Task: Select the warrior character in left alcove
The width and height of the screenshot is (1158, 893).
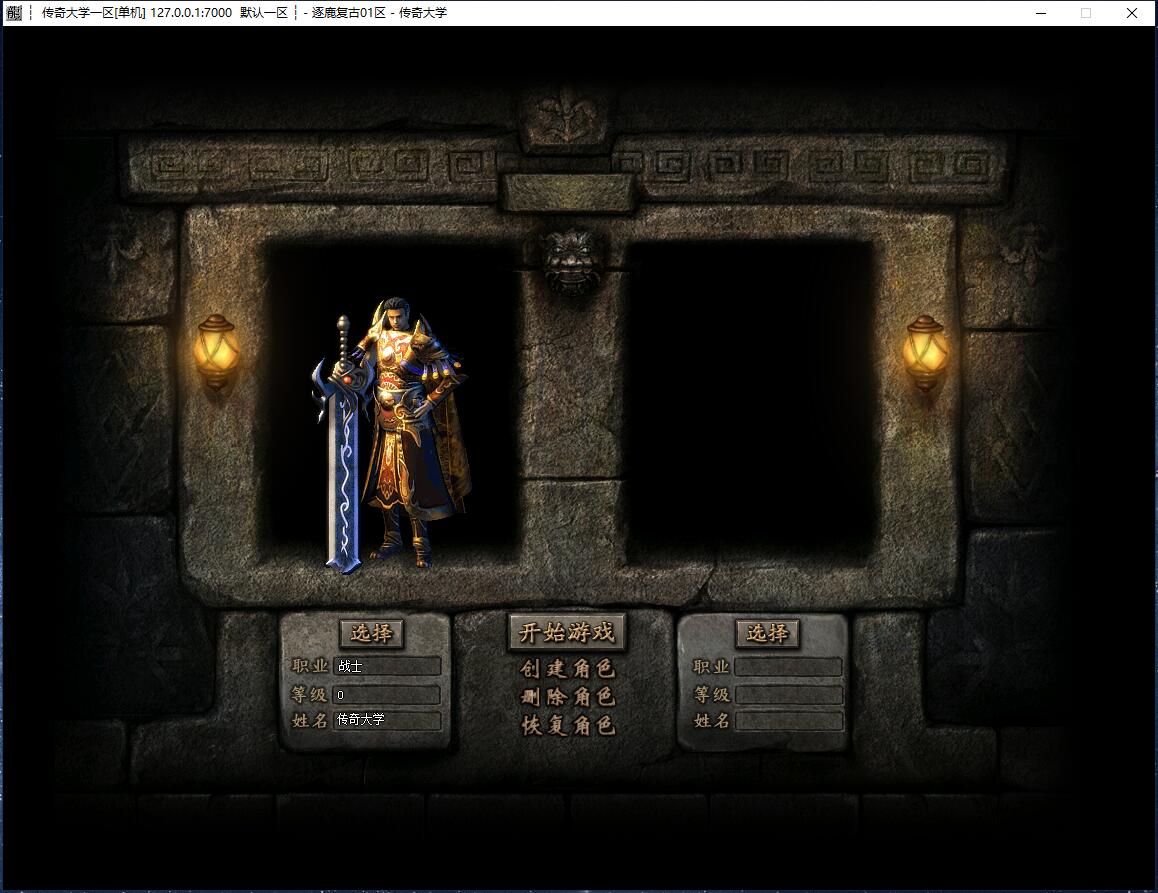Action: [391, 434]
